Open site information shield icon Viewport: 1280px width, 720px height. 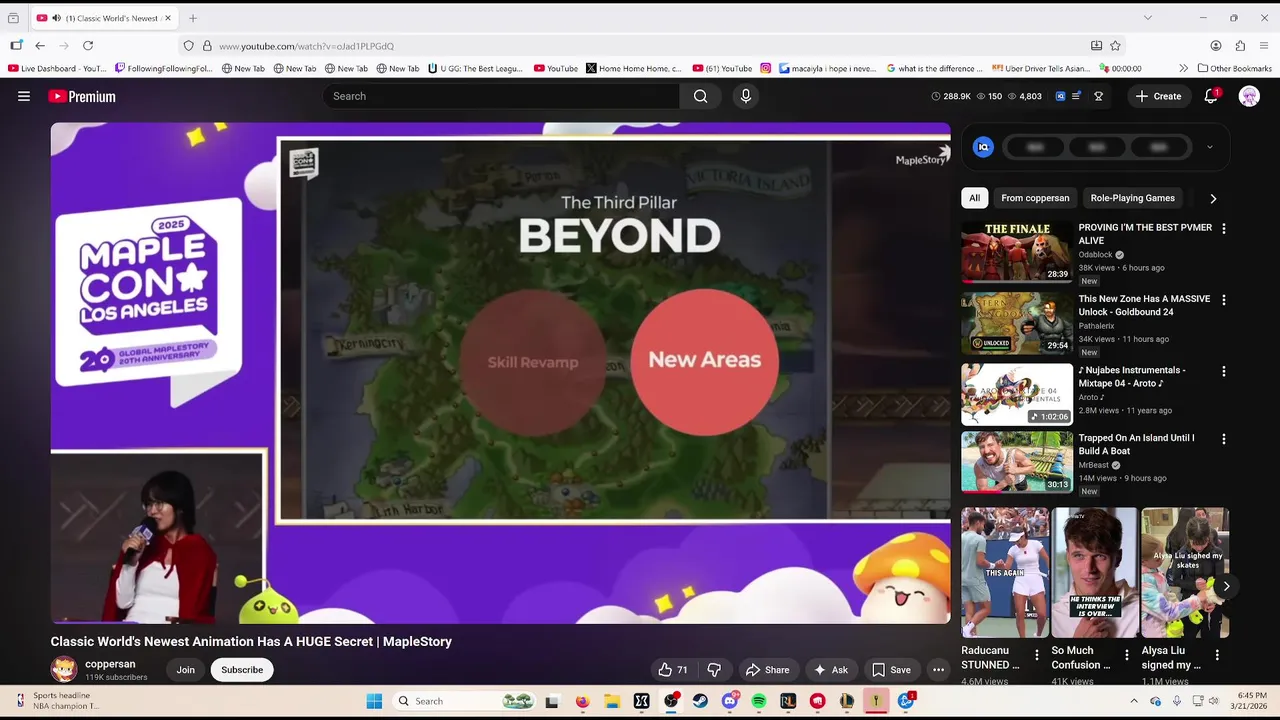188,46
